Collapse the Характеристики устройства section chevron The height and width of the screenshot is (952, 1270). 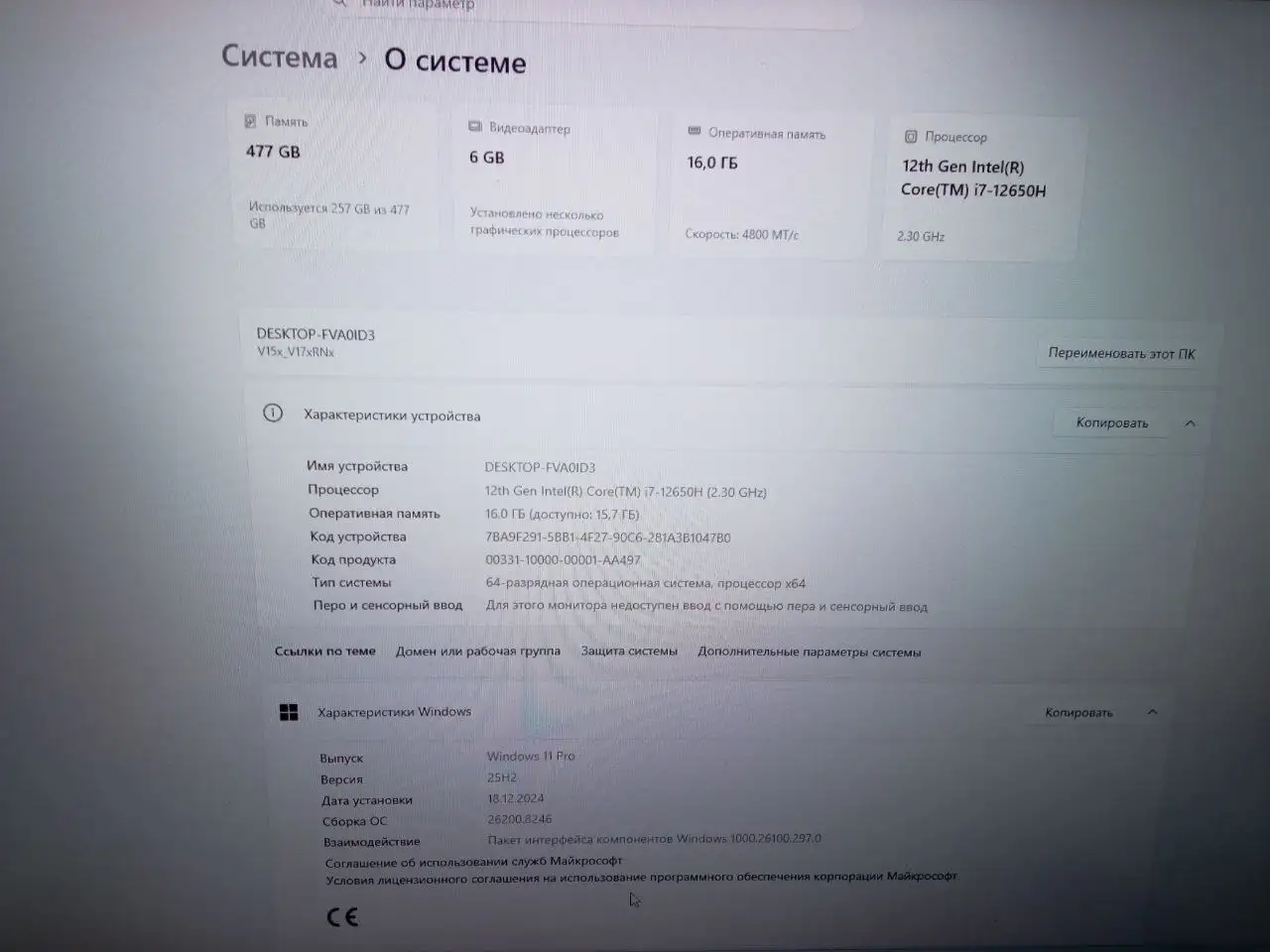(x=1190, y=423)
